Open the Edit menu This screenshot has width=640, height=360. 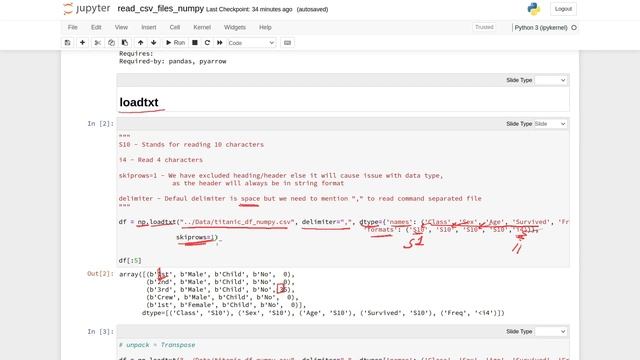tap(96, 27)
